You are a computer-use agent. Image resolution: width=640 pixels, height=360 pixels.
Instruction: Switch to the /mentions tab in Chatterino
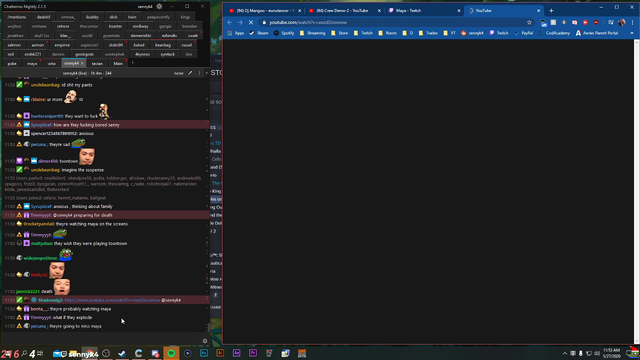[16, 17]
